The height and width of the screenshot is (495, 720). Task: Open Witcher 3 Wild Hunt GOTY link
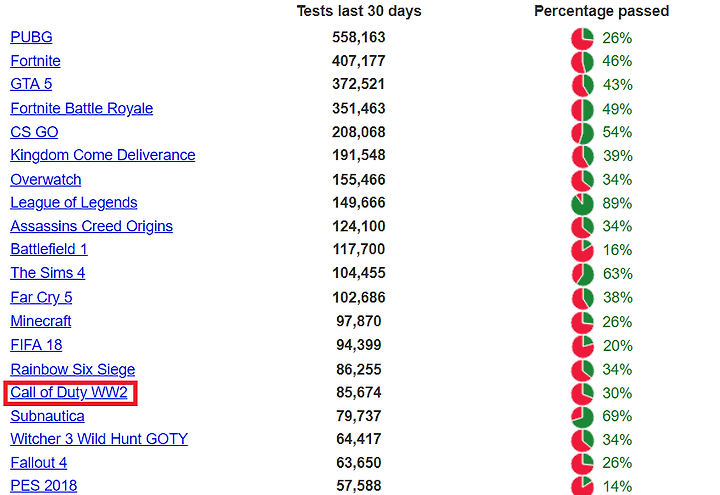click(99, 439)
